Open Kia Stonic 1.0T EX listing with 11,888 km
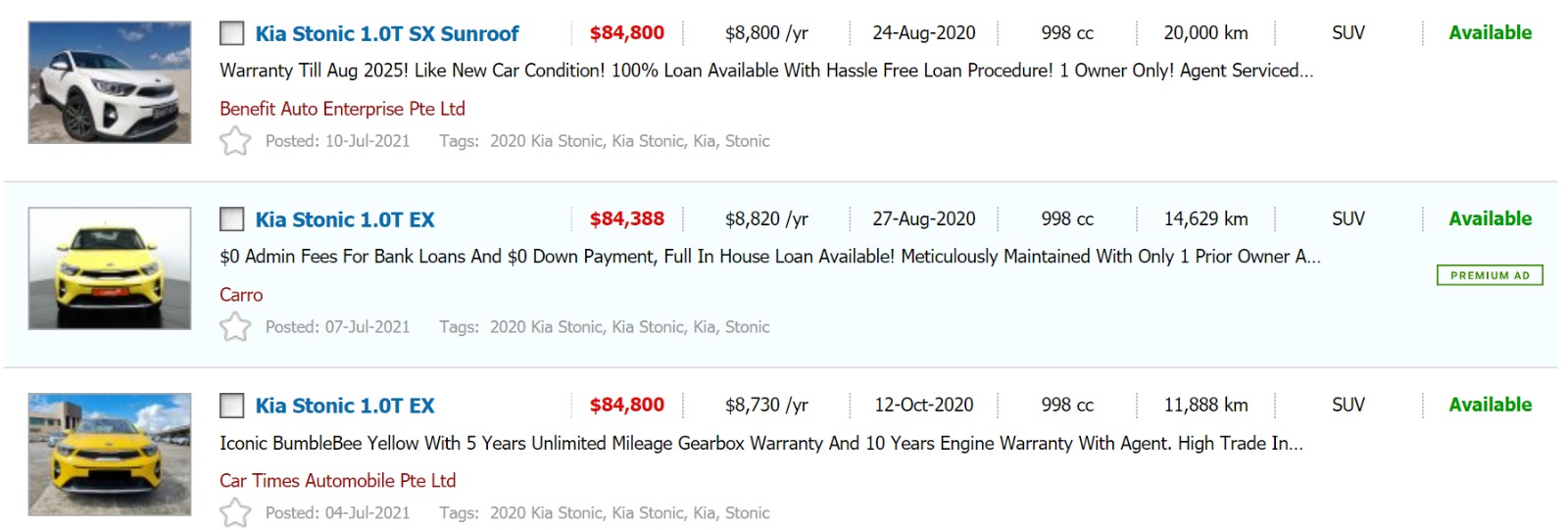The height and width of the screenshot is (530, 1568). point(345,406)
